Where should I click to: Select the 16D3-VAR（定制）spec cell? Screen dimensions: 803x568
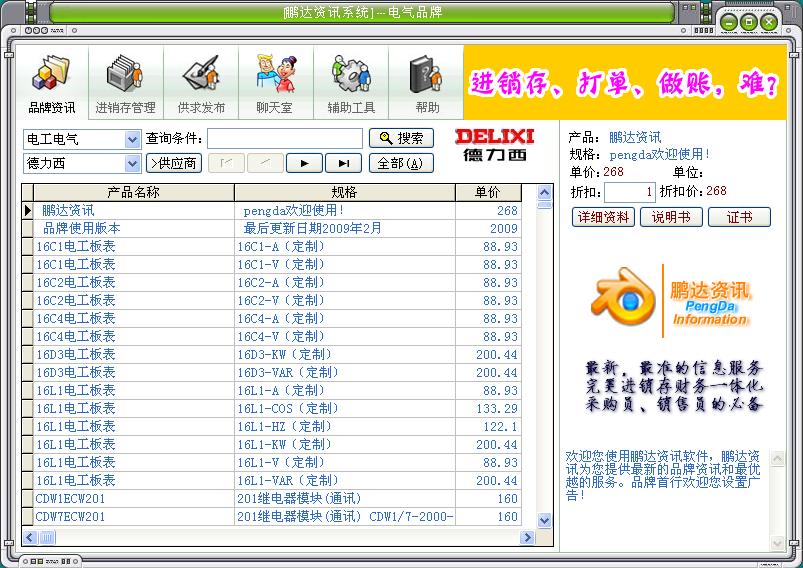click(345, 372)
